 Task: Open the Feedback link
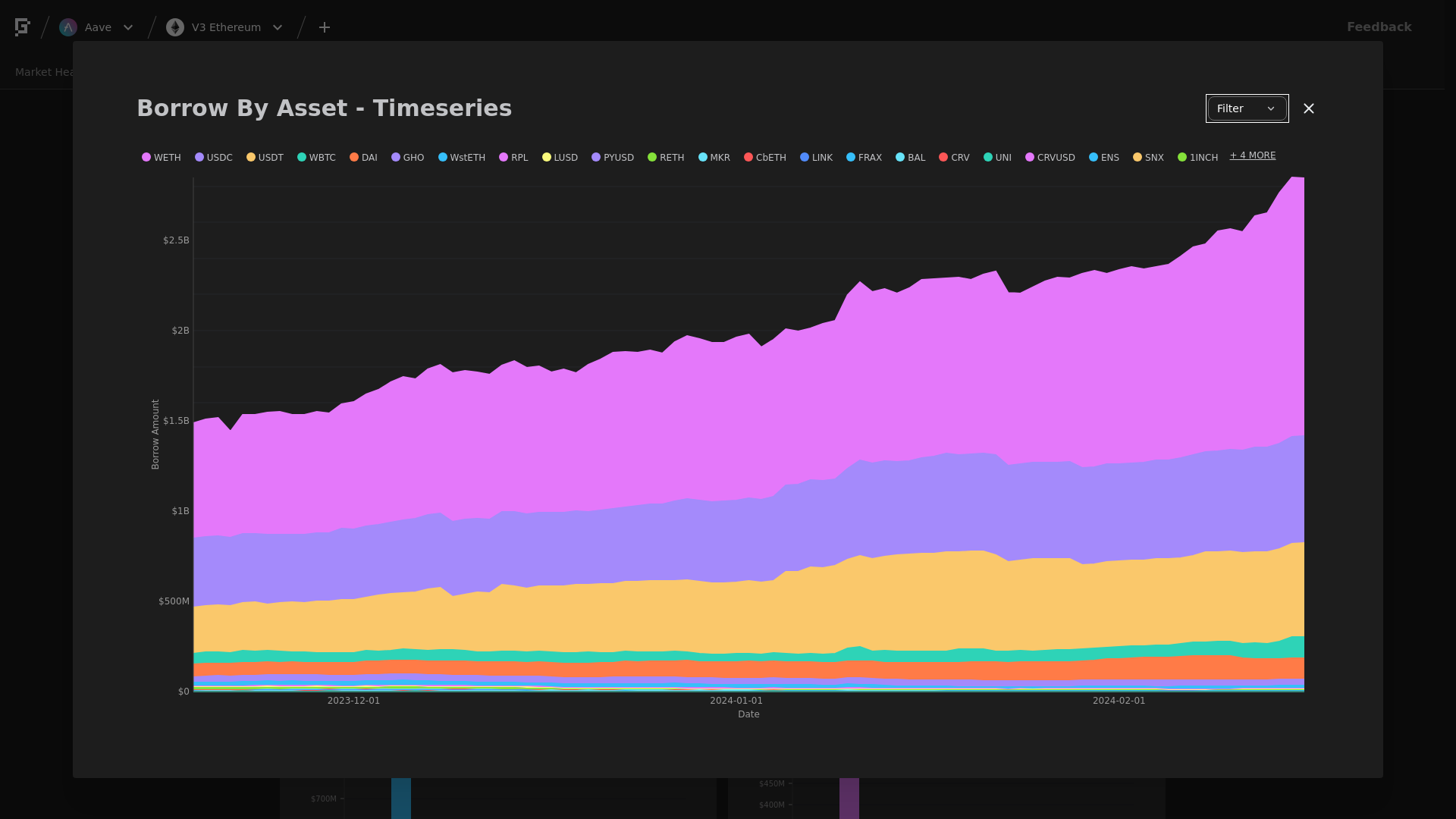click(x=1379, y=27)
